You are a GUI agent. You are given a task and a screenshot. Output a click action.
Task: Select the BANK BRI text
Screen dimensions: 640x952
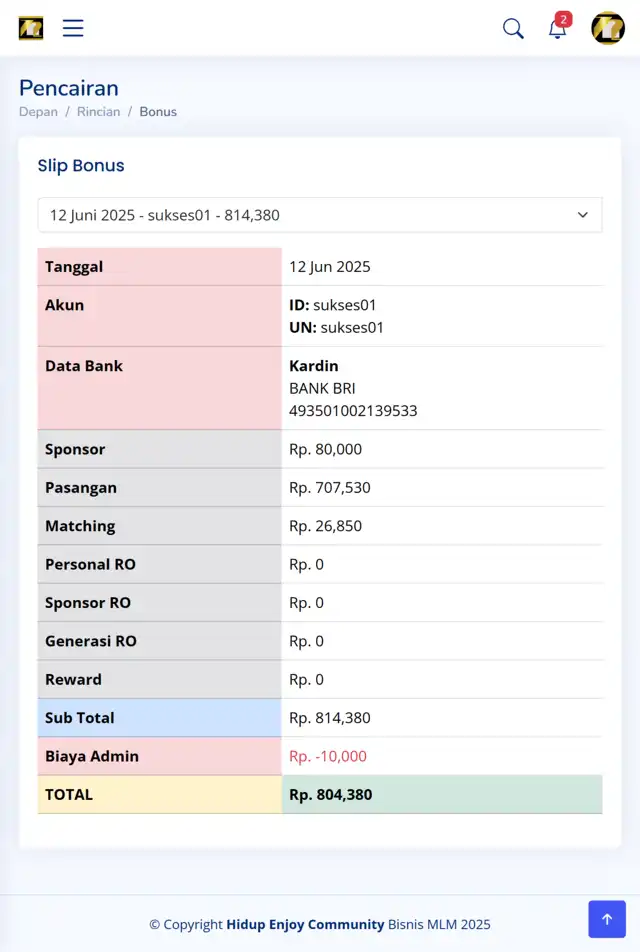pyautogui.click(x=322, y=388)
